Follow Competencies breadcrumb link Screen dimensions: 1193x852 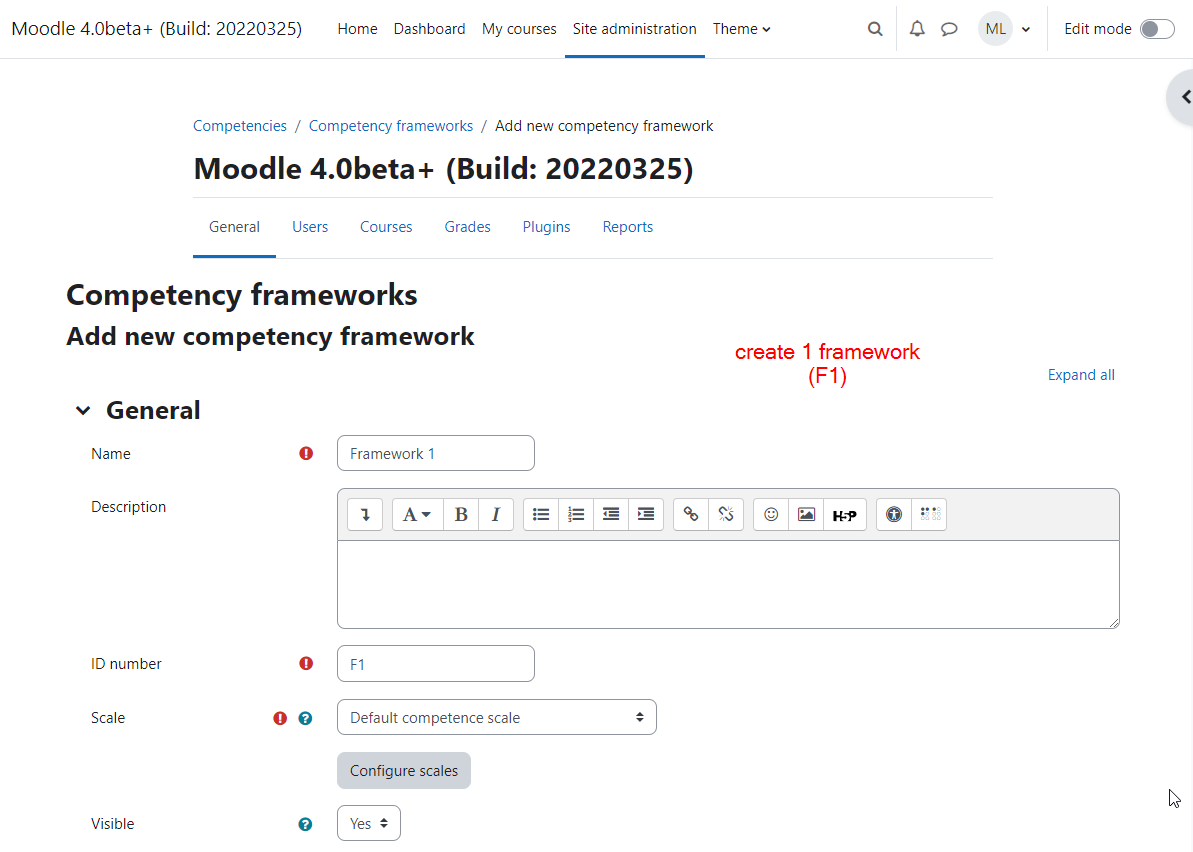coord(240,126)
